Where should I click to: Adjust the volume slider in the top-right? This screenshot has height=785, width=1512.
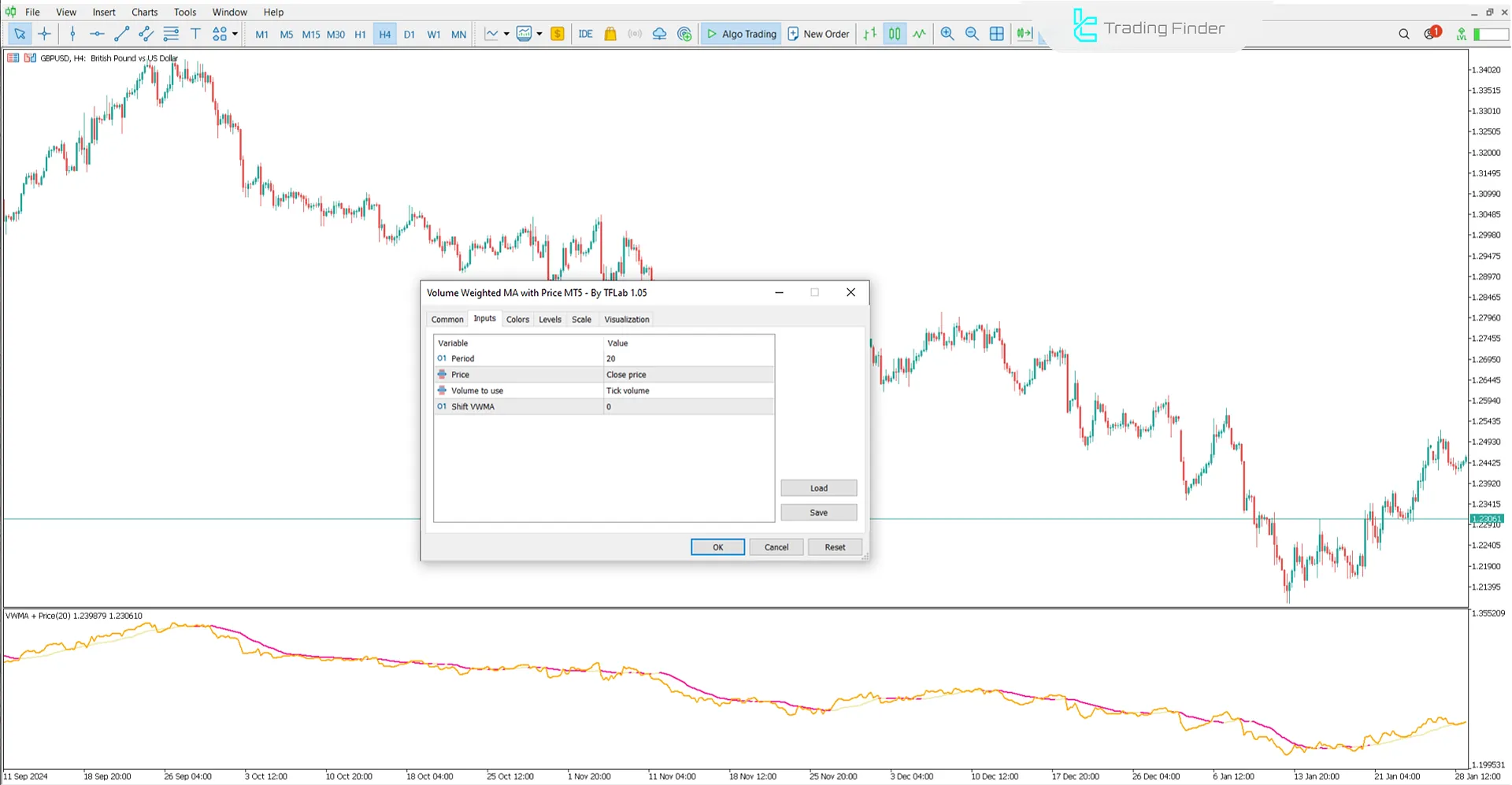point(1488,34)
